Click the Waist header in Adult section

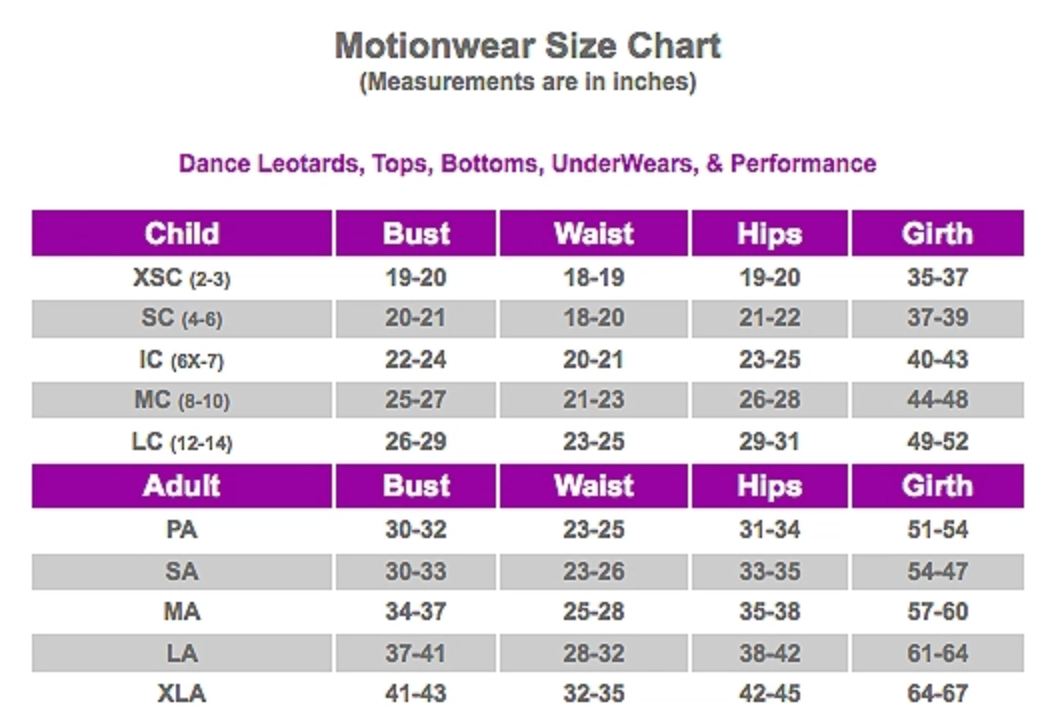594,486
